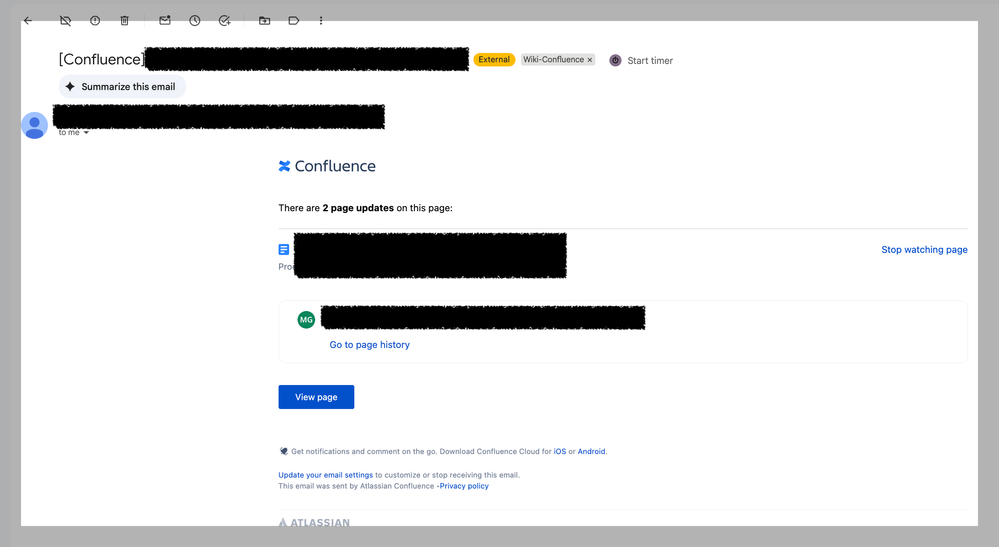Go back to inbox with back arrow
The width and height of the screenshot is (999, 547).
coord(28,20)
